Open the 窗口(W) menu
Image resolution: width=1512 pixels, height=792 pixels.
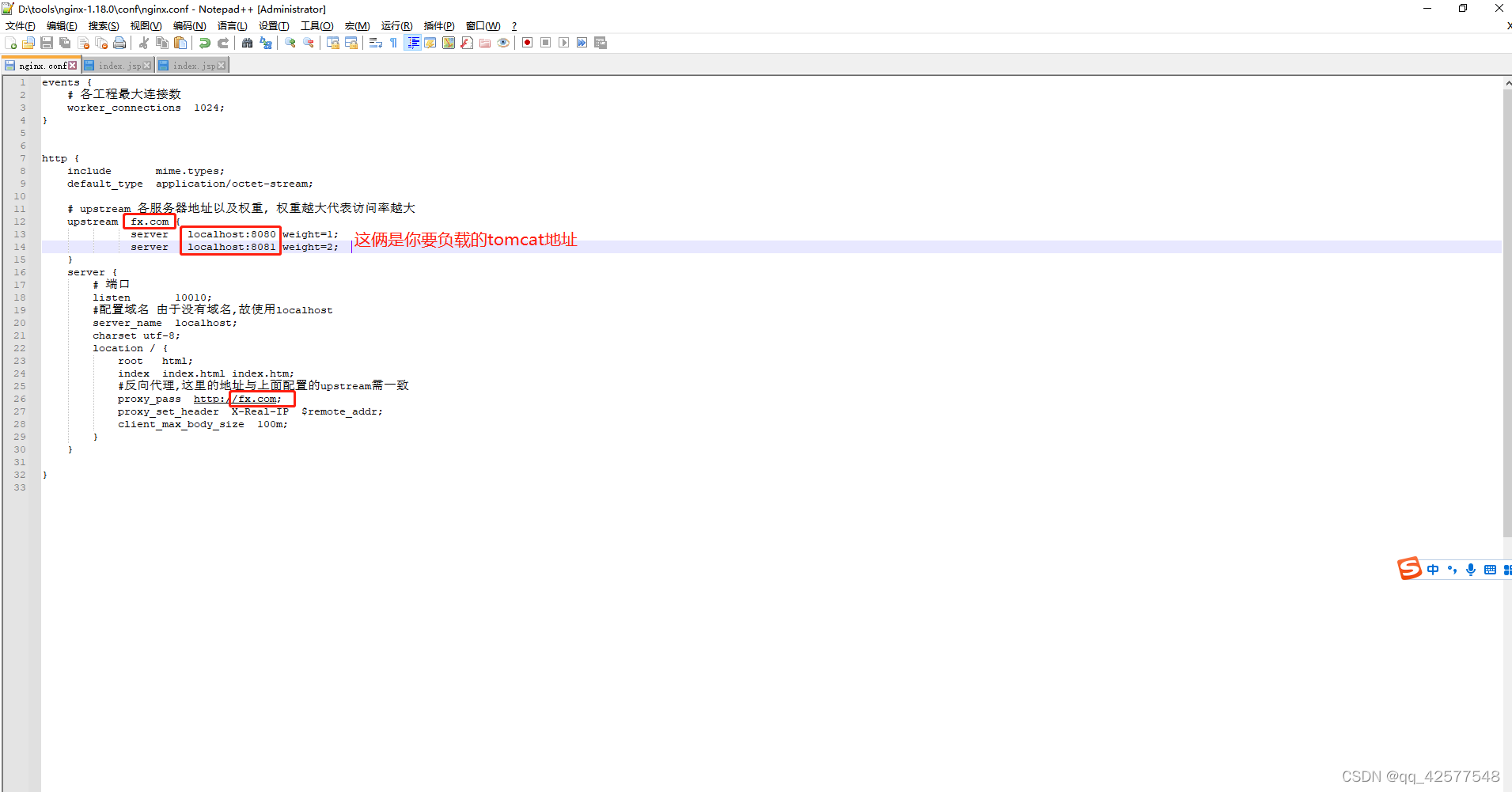[483, 26]
